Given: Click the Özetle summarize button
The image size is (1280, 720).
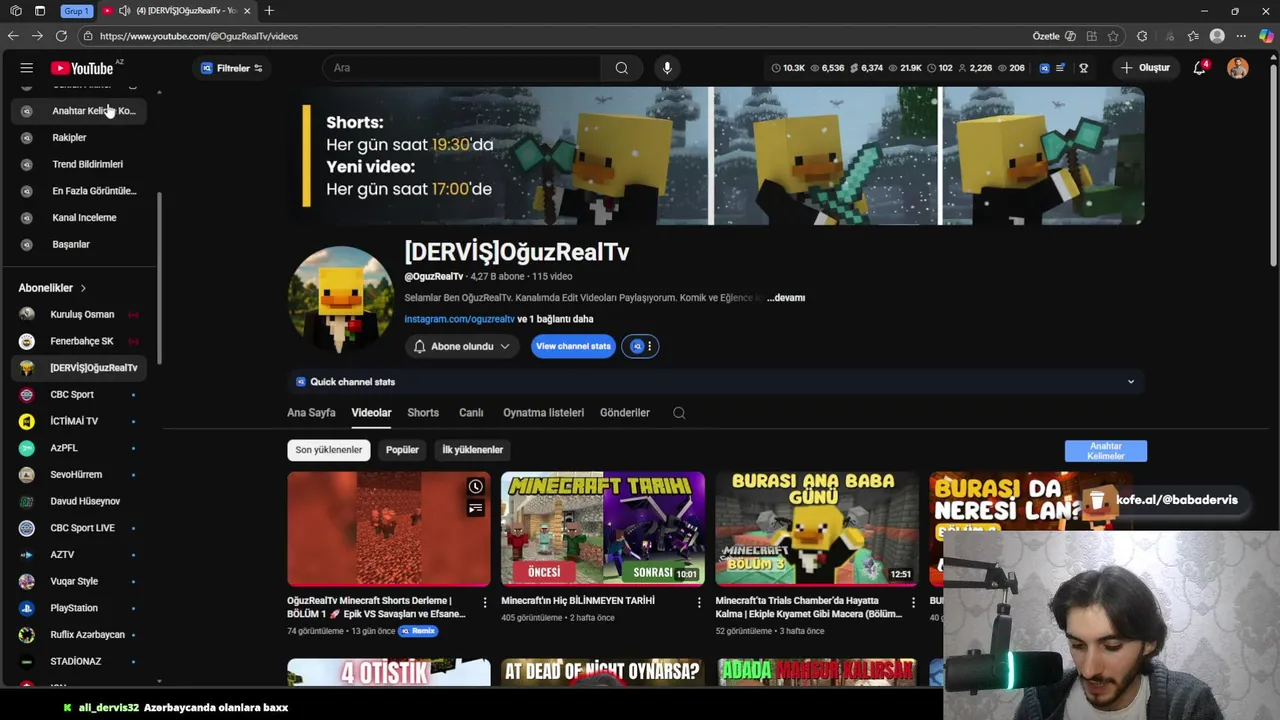Looking at the screenshot, I should (1046, 36).
